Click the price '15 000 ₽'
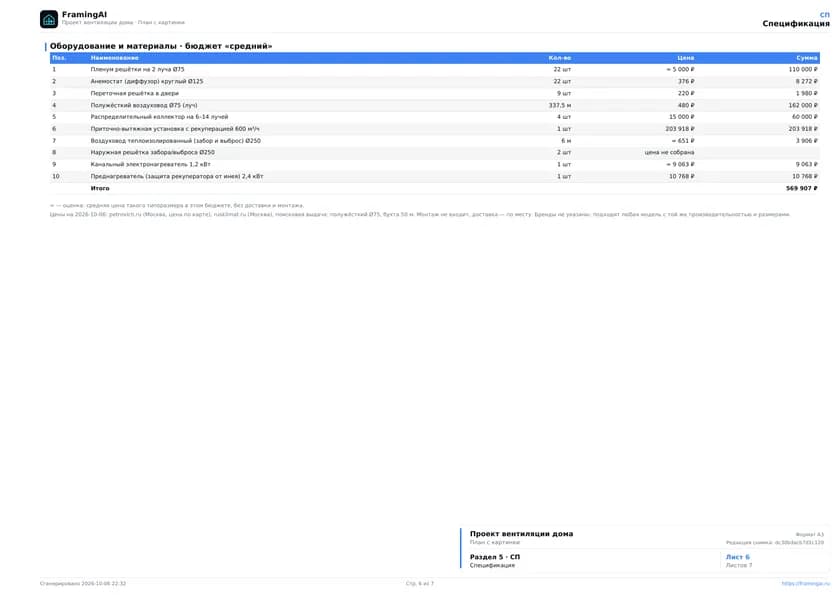840x595 pixels. coord(681,117)
